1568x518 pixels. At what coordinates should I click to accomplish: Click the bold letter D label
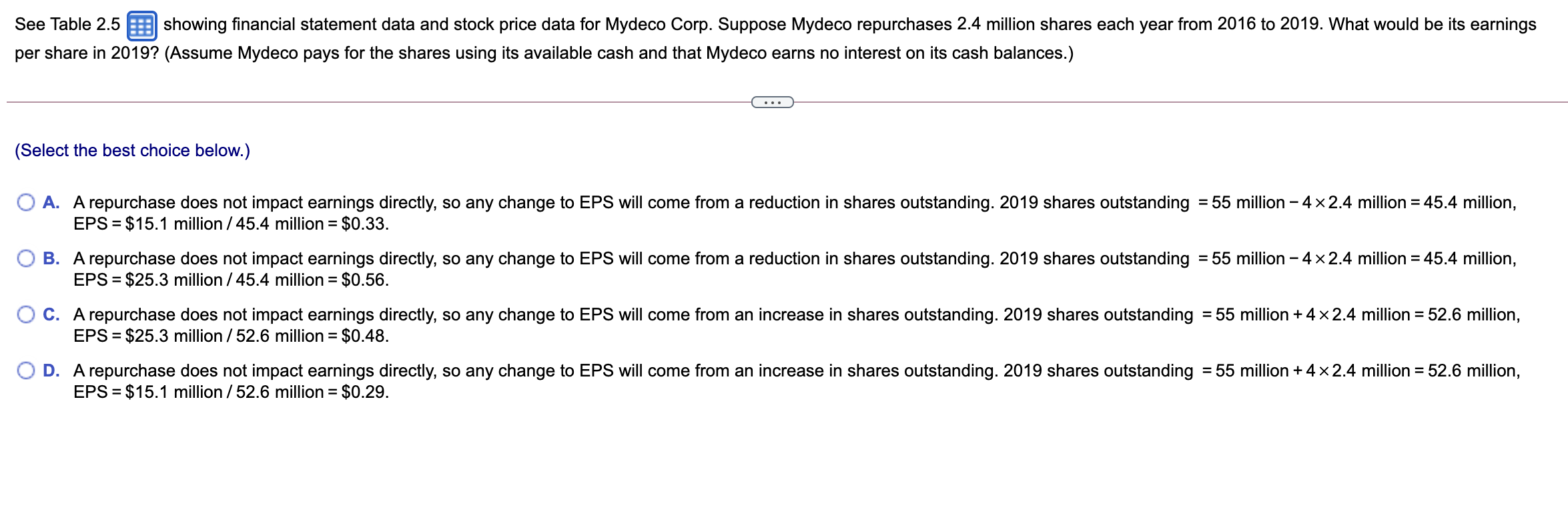point(51,370)
